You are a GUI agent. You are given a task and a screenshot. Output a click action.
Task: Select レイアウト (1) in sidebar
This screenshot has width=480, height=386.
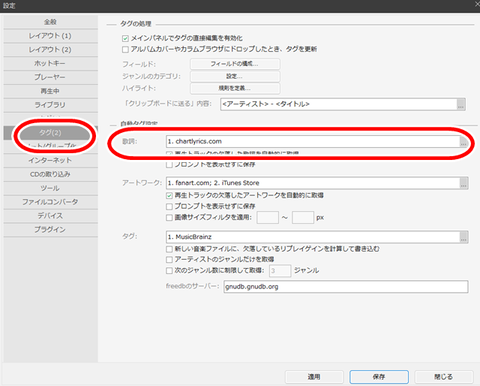[x=50, y=36]
